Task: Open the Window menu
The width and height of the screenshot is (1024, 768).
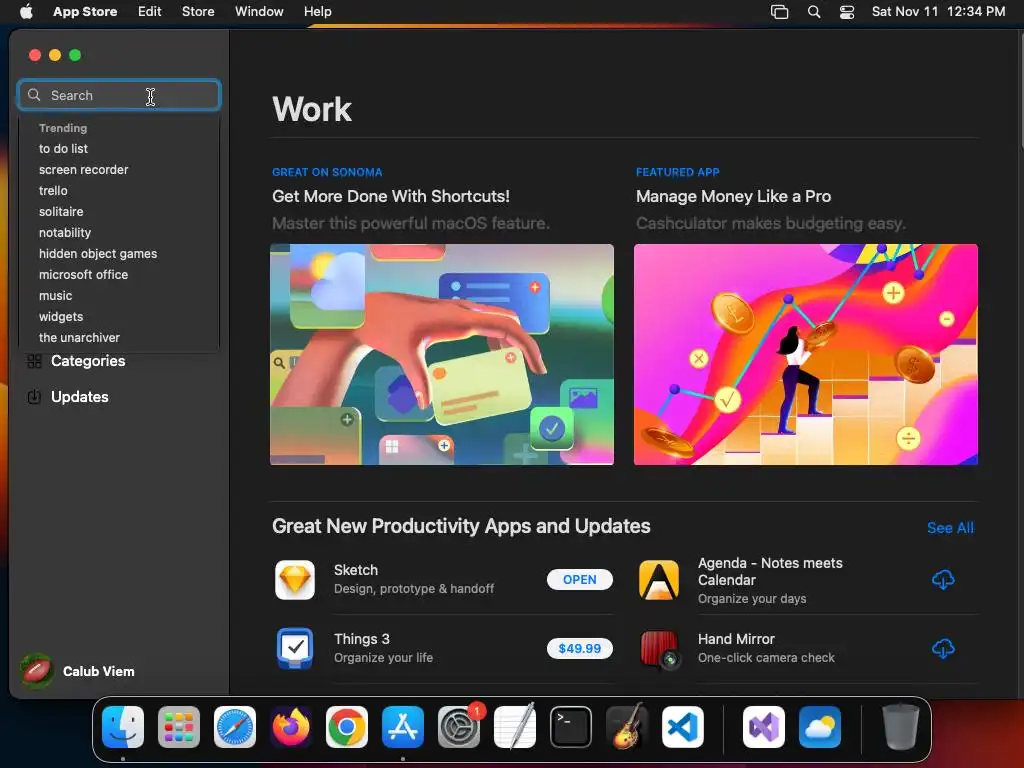Action: coord(259,12)
